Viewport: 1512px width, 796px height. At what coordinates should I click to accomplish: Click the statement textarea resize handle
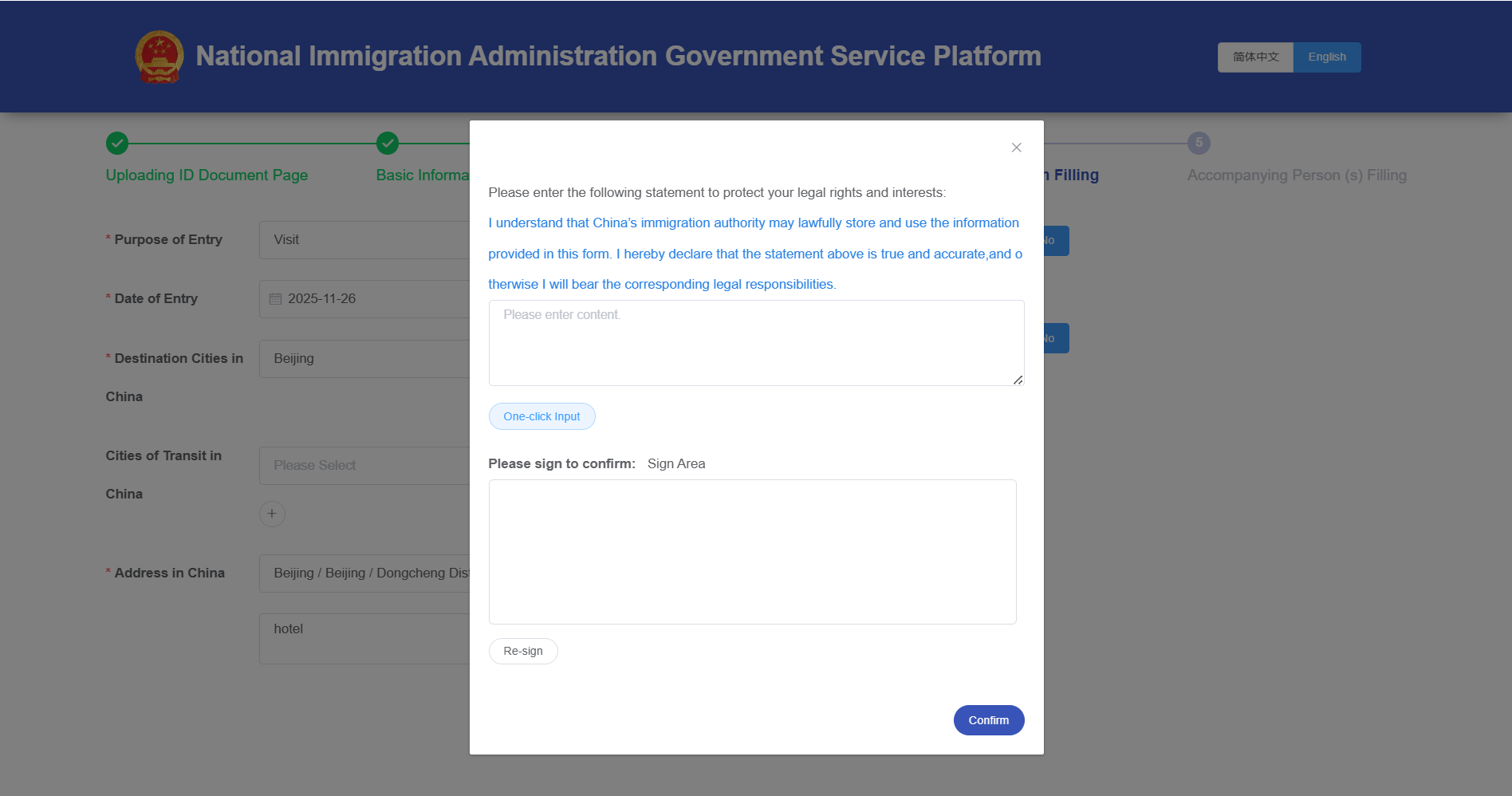[1018, 380]
